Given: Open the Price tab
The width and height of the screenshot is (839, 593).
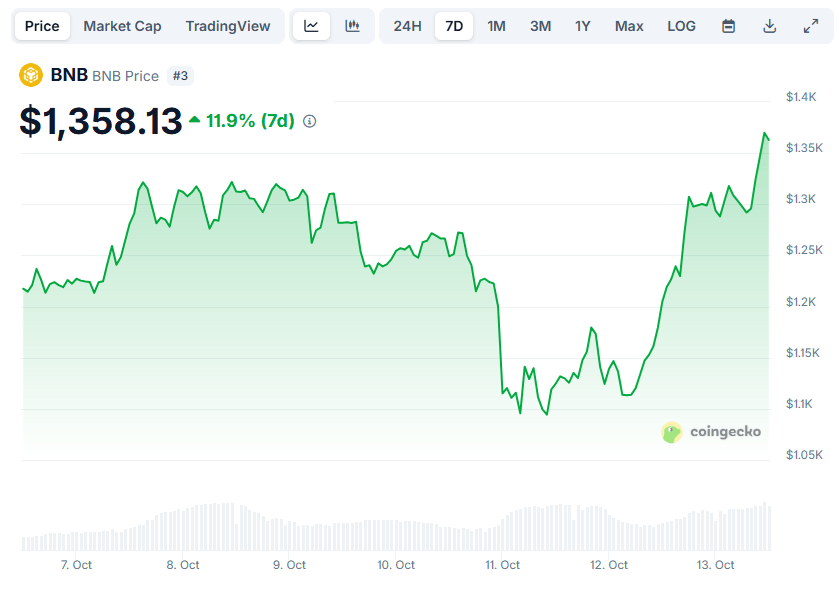Looking at the screenshot, I should [42, 26].
